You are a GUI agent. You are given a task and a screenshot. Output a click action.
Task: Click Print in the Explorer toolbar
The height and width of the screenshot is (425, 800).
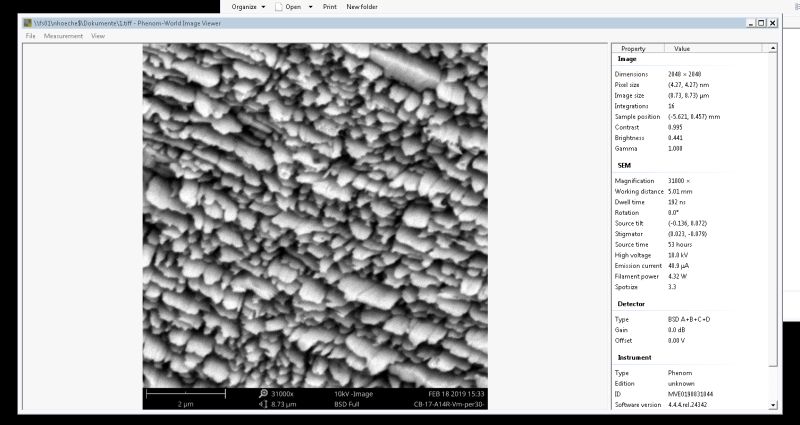330,7
